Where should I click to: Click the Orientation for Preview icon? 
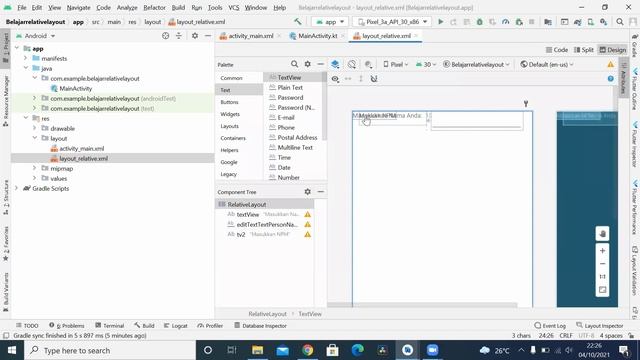click(x=352, y=64)
